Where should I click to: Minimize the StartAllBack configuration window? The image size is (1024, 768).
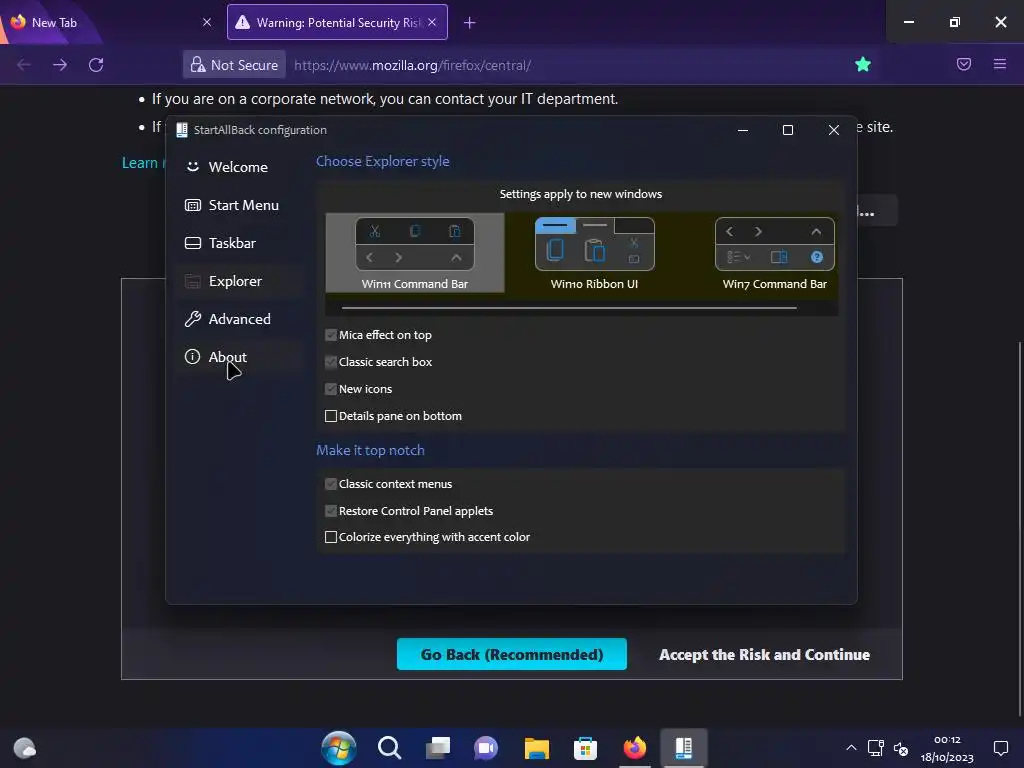click(x=743, y=130)
